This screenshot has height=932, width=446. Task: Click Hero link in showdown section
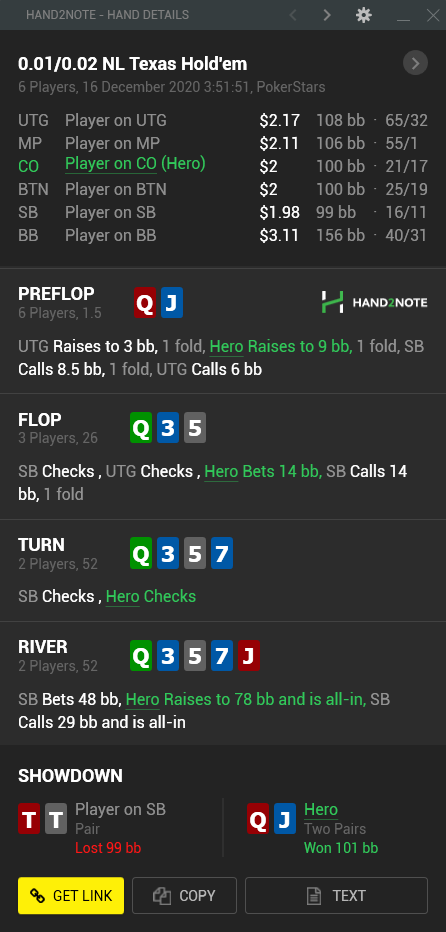pyautogui.click(x=321, y=810)
